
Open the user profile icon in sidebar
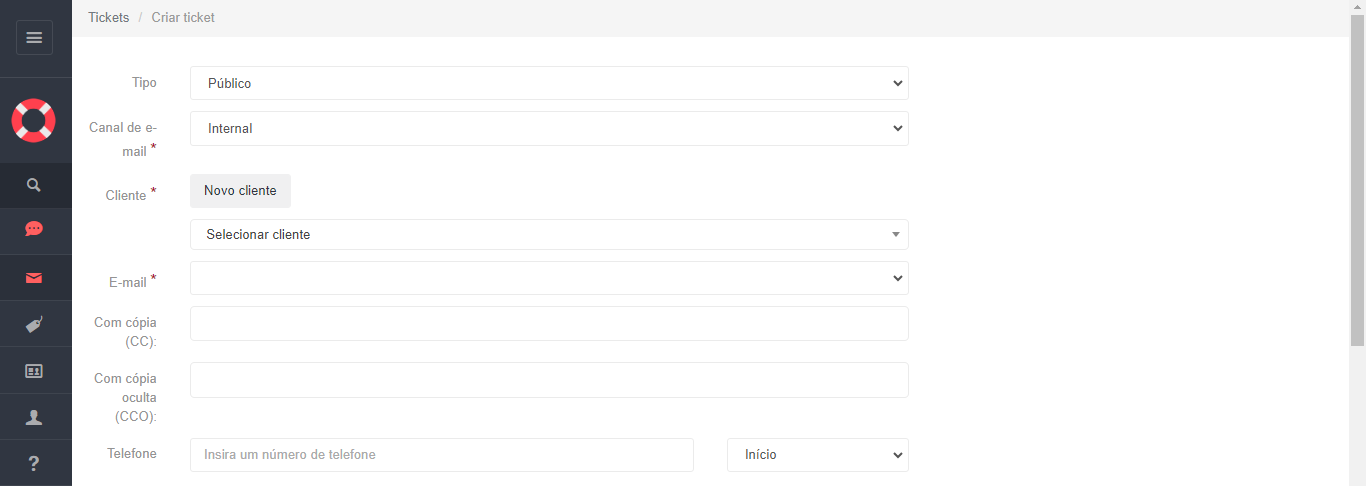coord(34,417)
